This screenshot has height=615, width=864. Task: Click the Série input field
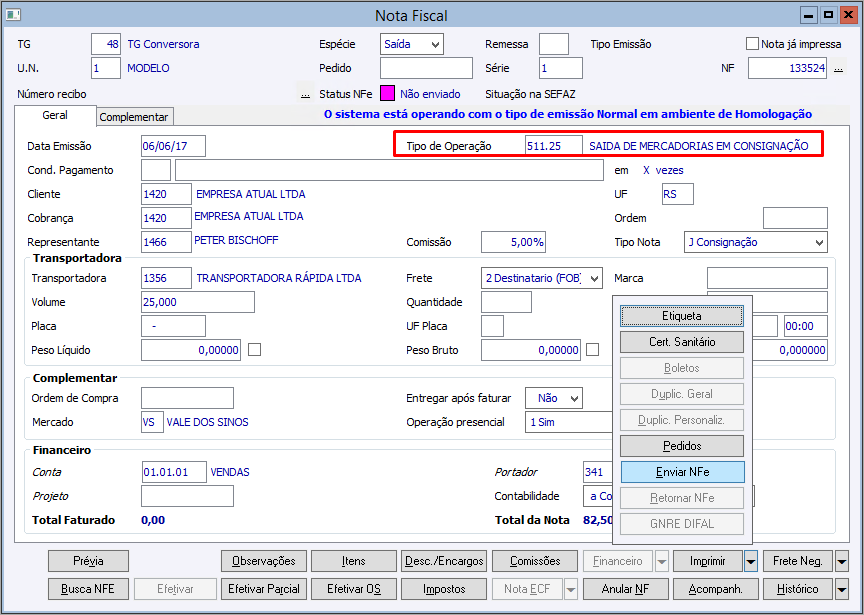(x=560, y=68)
